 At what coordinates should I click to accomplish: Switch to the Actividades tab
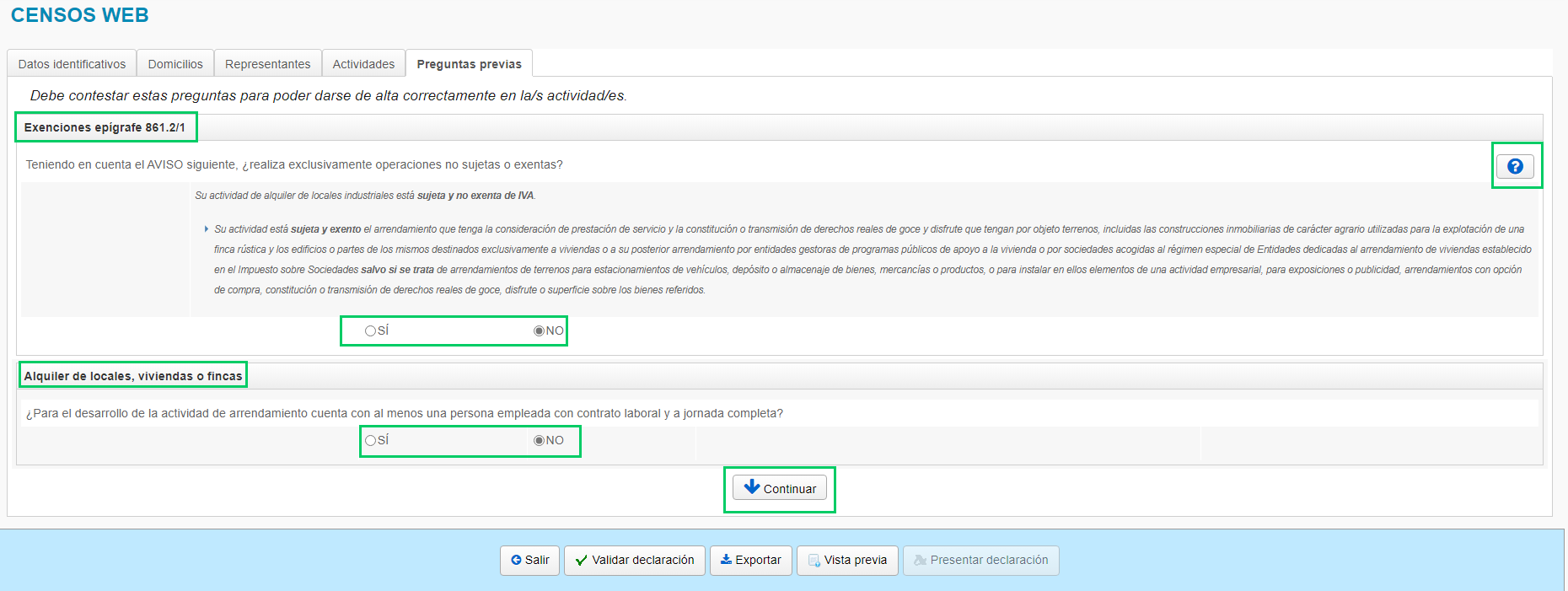pos(363,64)
